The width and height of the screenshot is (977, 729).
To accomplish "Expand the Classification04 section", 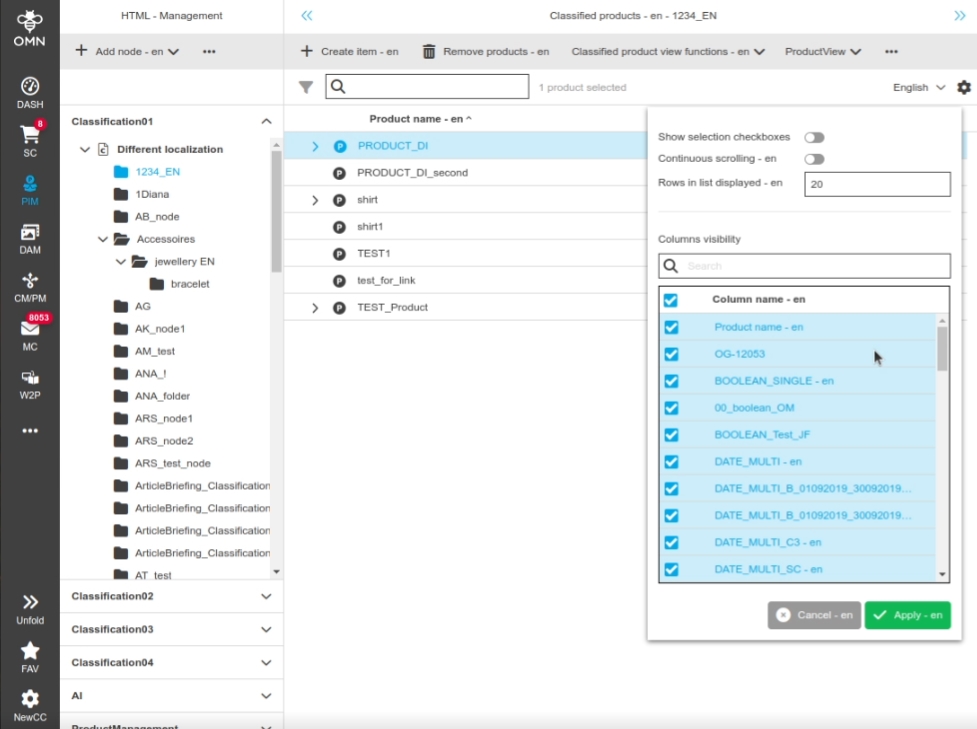I will tap(266, 662).
